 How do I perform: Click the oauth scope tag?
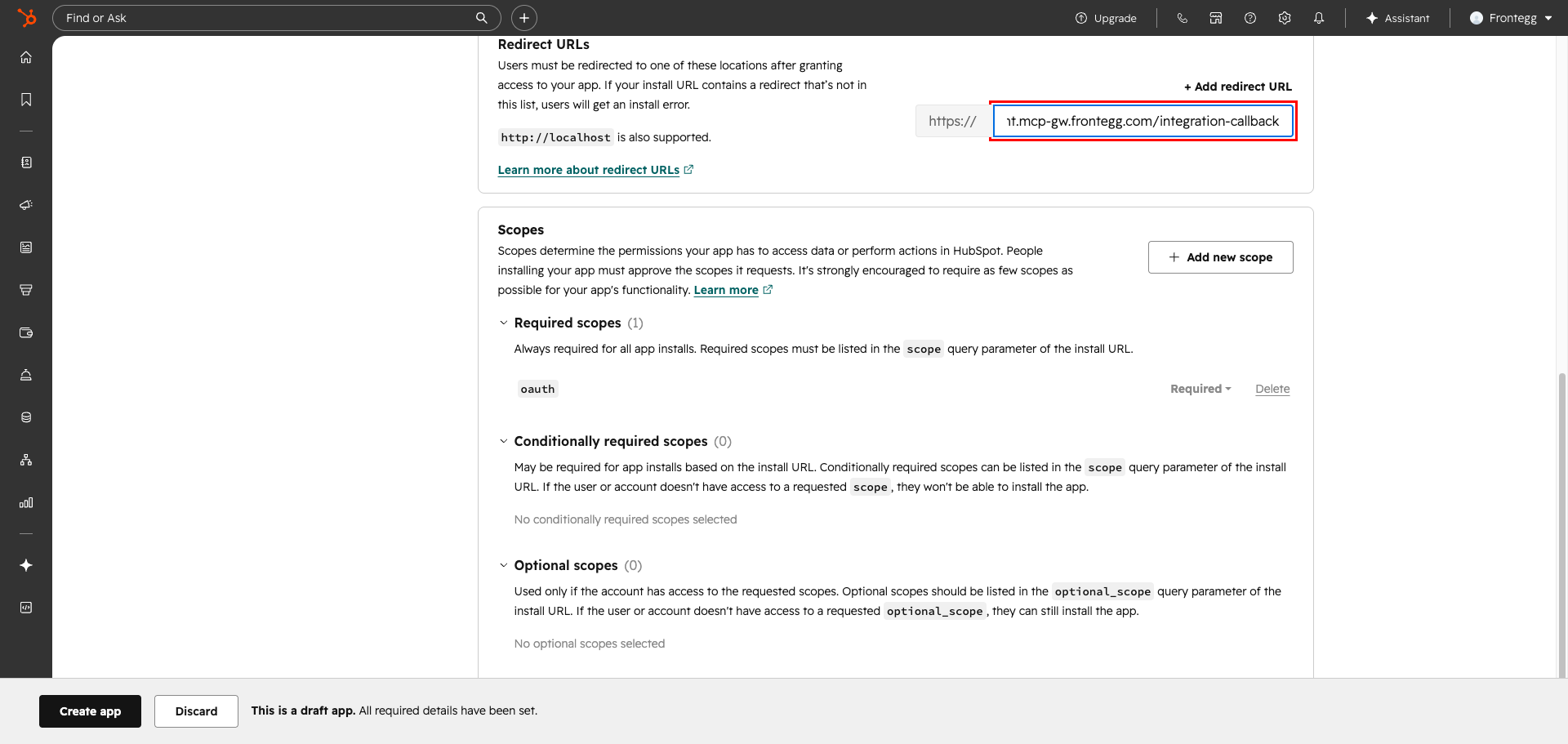point(537,389)
